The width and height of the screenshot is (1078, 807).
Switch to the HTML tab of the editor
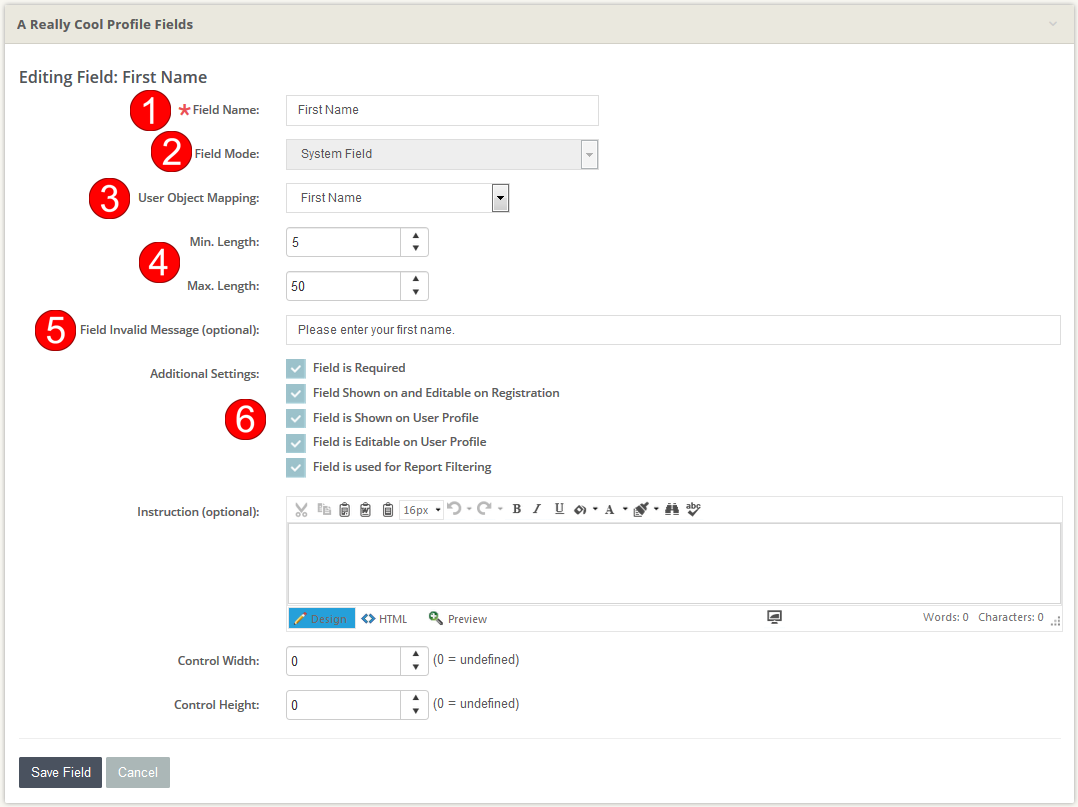click(384, 618)
